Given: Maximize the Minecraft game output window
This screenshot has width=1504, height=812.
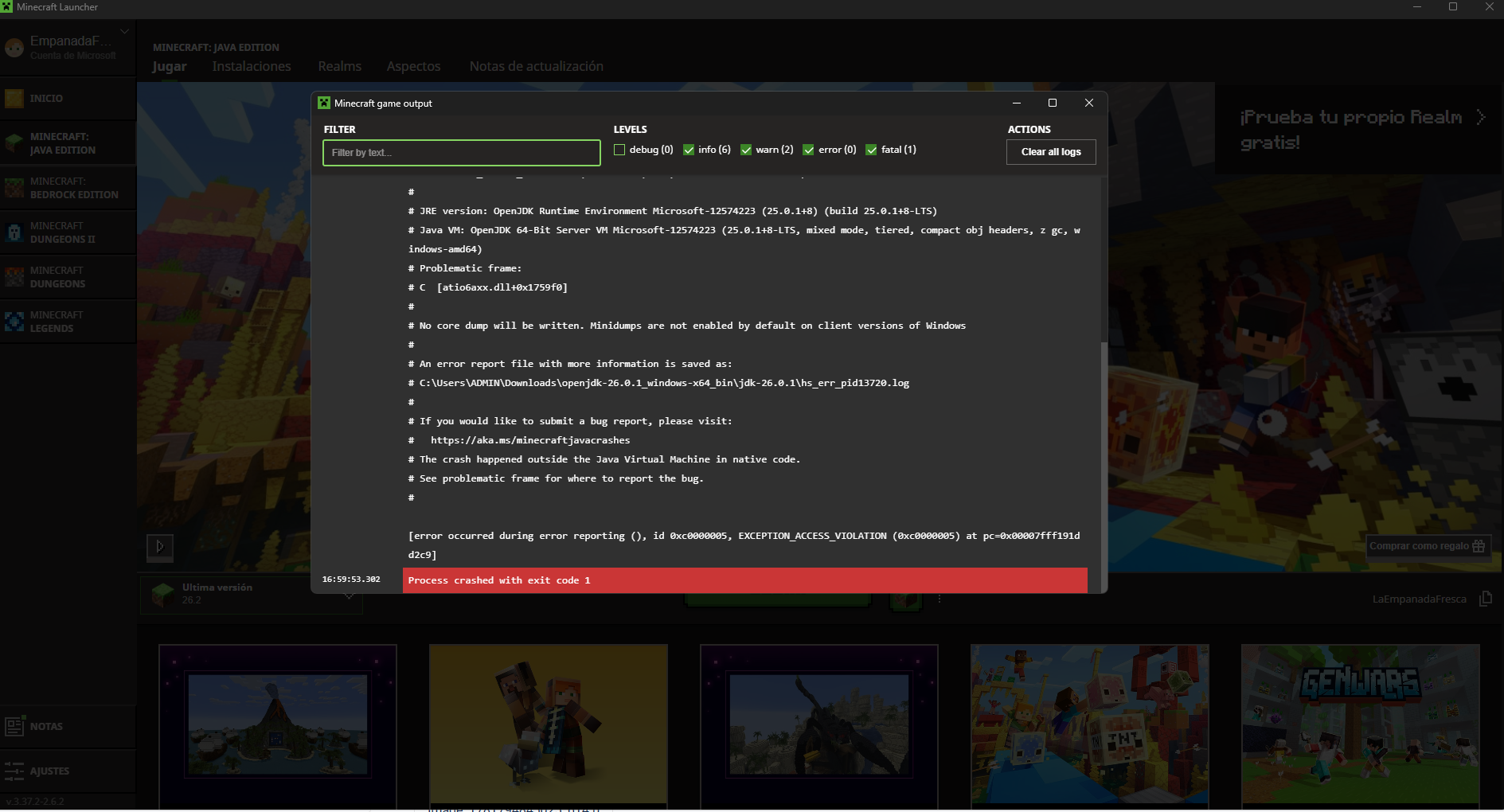Looking at the screenshot, I should tap(1053, 103).
